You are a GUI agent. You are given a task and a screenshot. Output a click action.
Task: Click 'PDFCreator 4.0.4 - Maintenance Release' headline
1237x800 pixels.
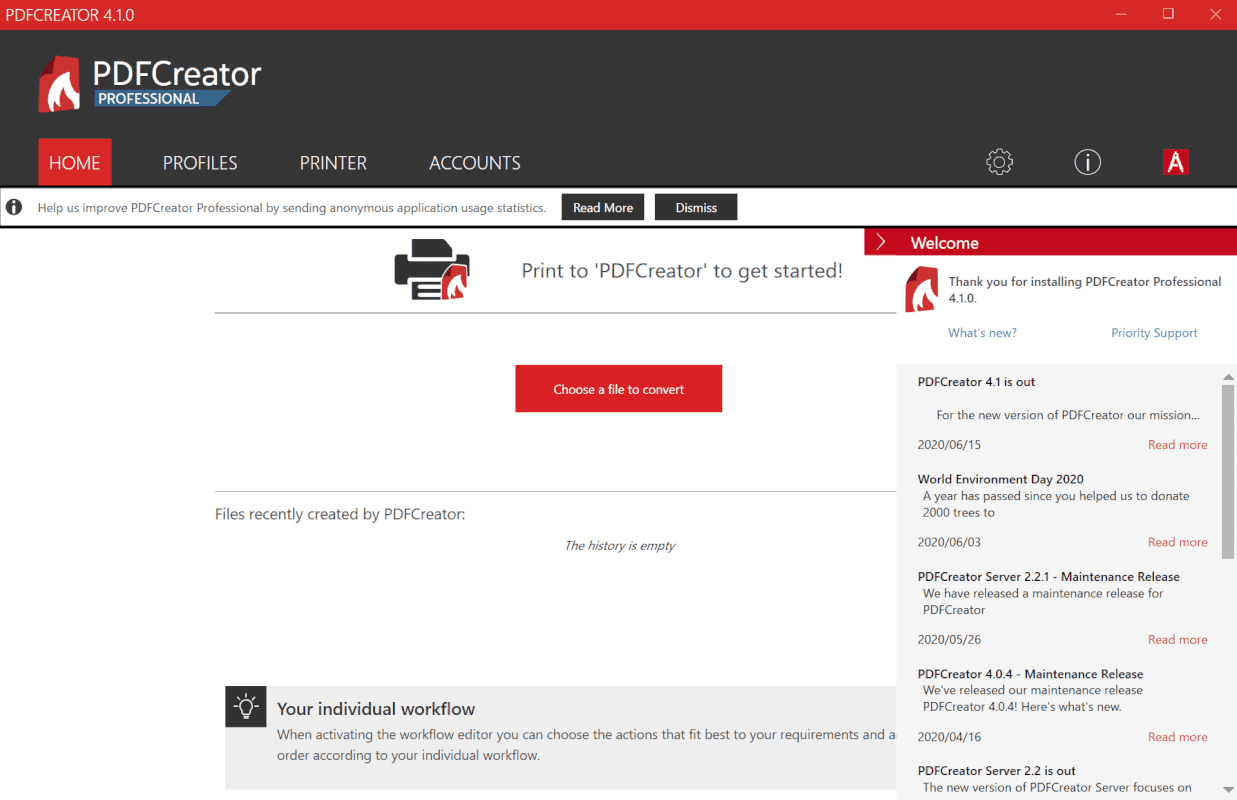pyautogui.click(x=1030, y=674)
